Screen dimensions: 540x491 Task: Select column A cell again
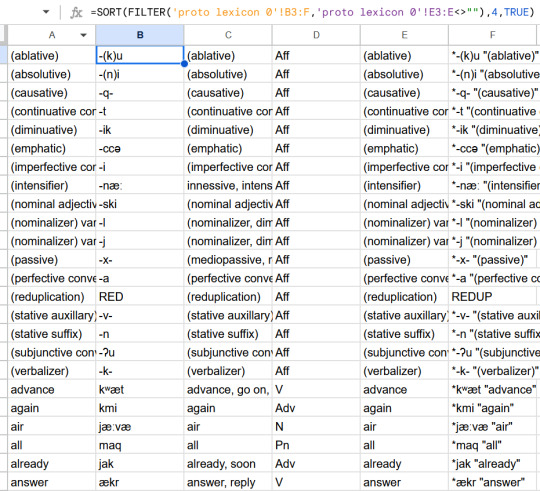(x=52, y=408)
